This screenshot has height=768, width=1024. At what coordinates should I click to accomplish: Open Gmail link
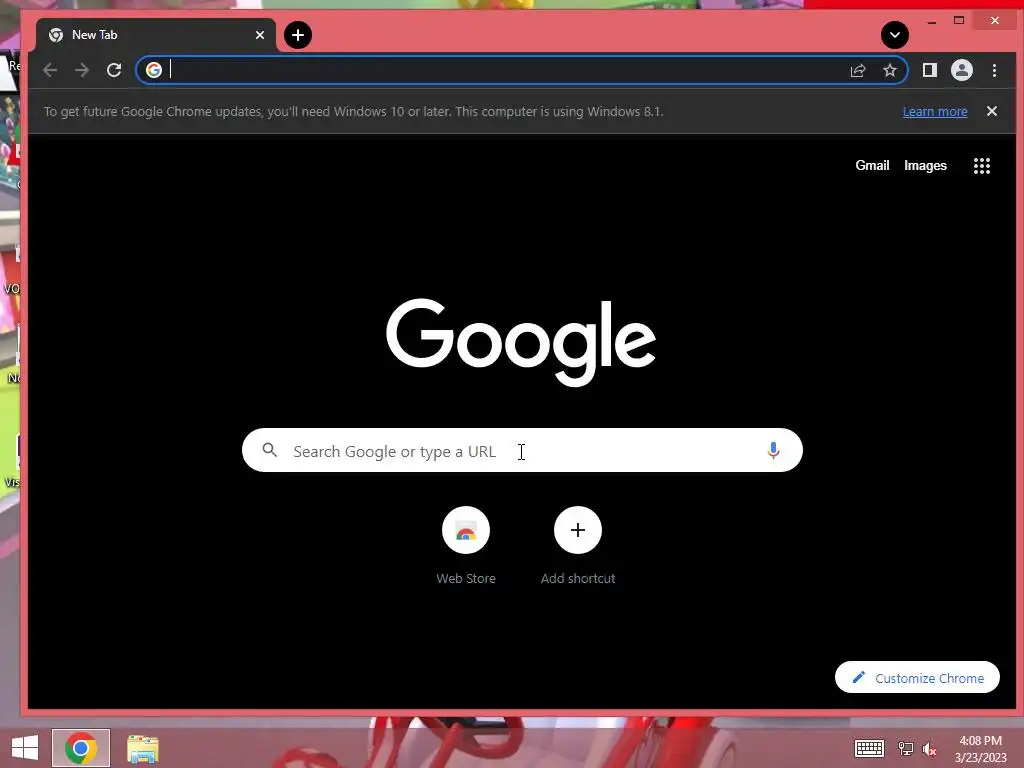pos(872,165)
